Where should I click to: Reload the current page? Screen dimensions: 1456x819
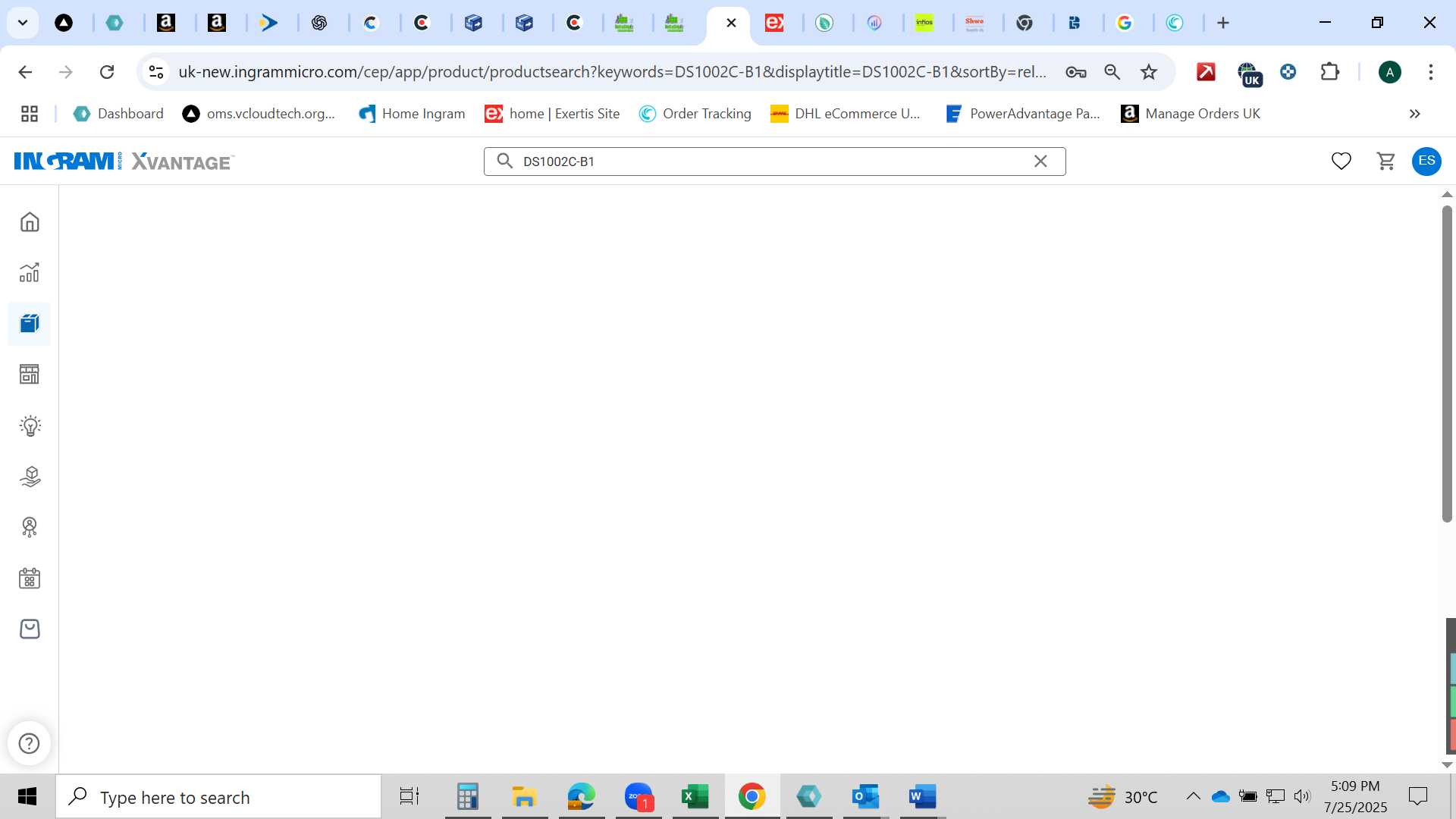pos(107,72)
